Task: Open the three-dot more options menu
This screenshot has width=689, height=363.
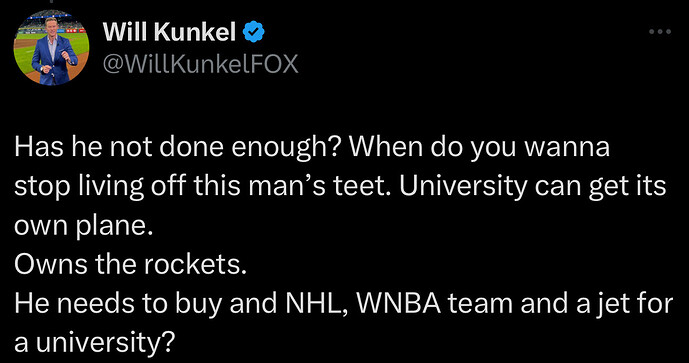Action: (x=660, y=32)
